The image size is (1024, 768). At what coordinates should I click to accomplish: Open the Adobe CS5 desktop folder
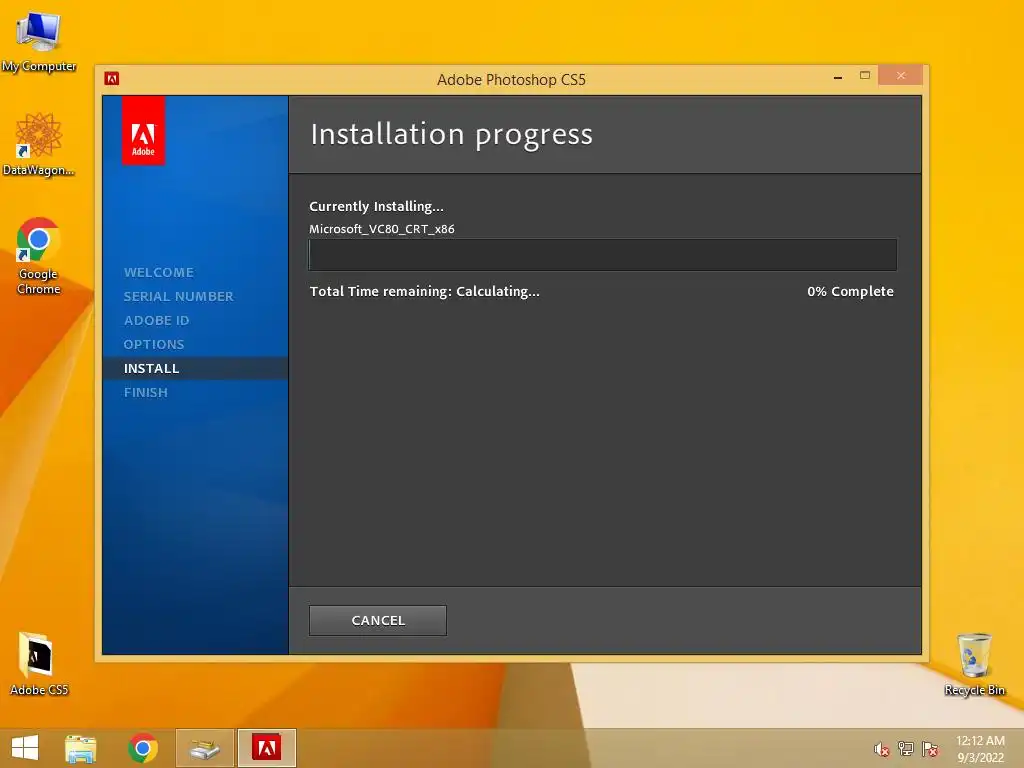tap(39, 664)
